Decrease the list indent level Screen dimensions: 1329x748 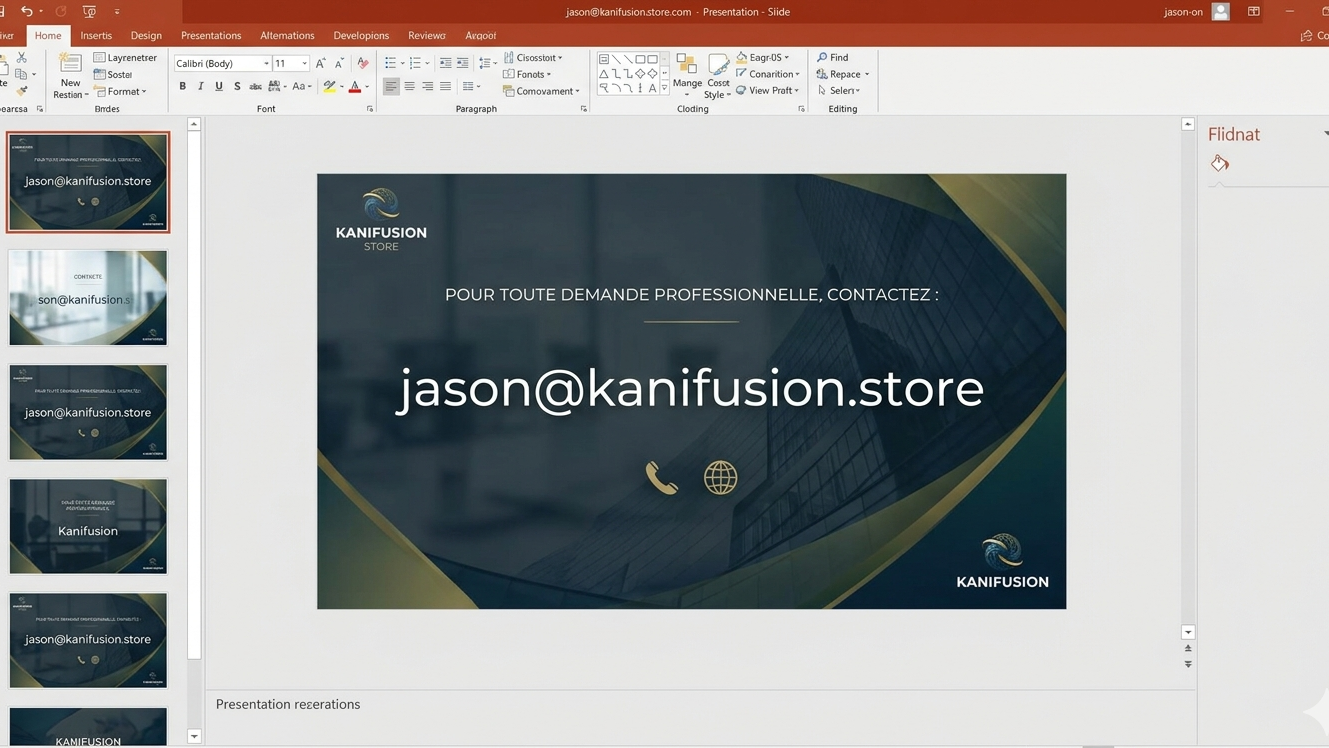click(445, 63)
